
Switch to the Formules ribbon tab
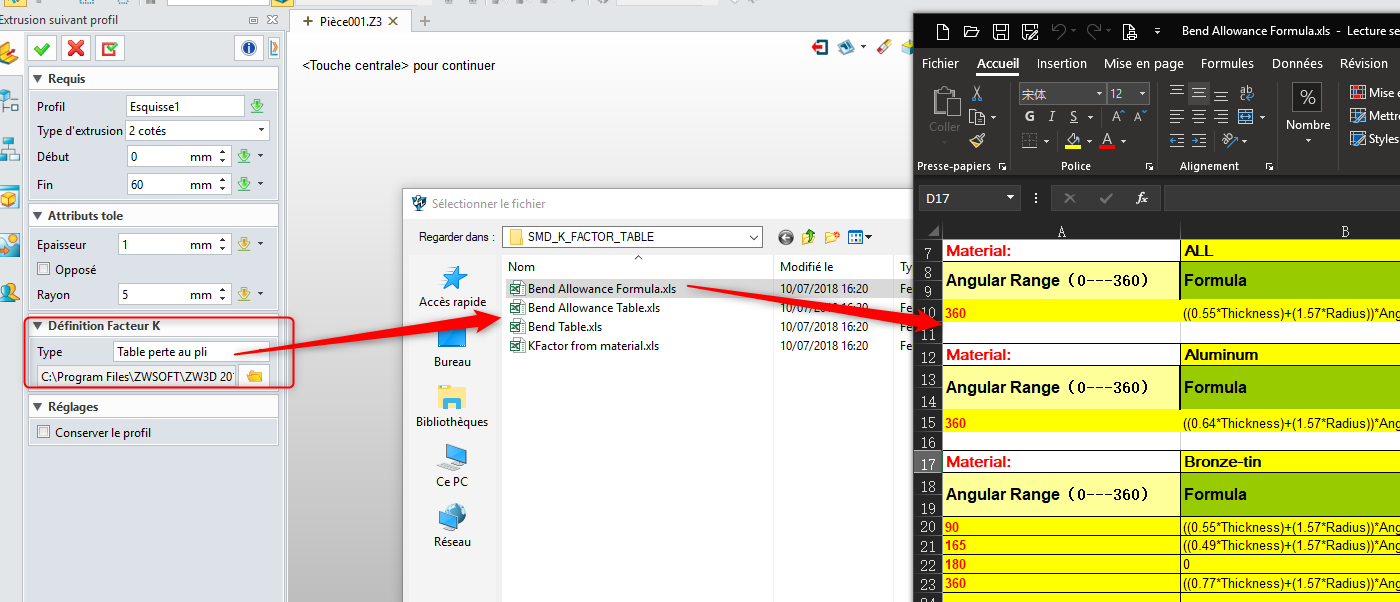click(1227, 63)
